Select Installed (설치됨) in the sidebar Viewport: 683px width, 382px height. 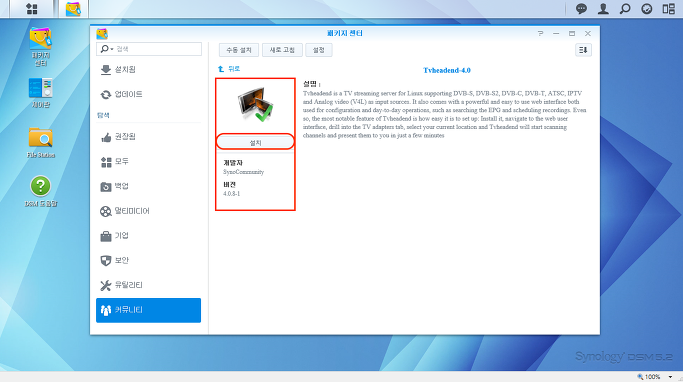tap(149, 70)
